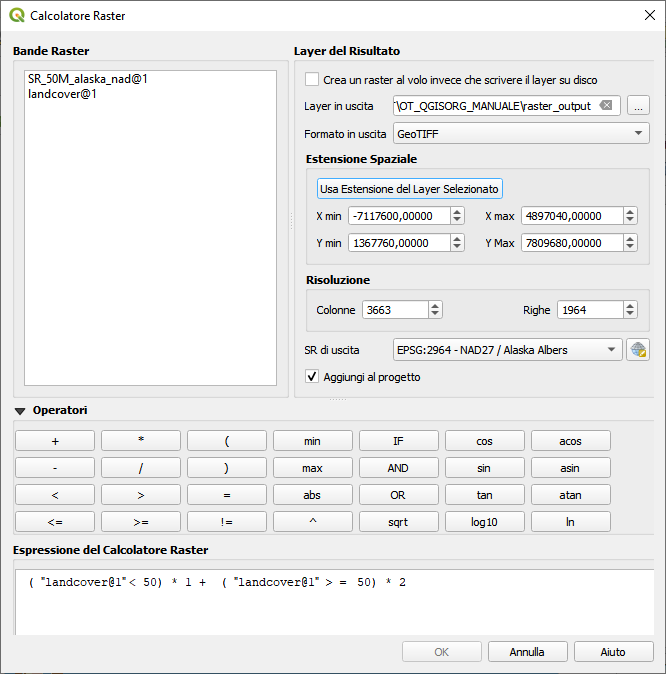
Task: Insert the greater-or-equal operator
Action: [141, 522]
